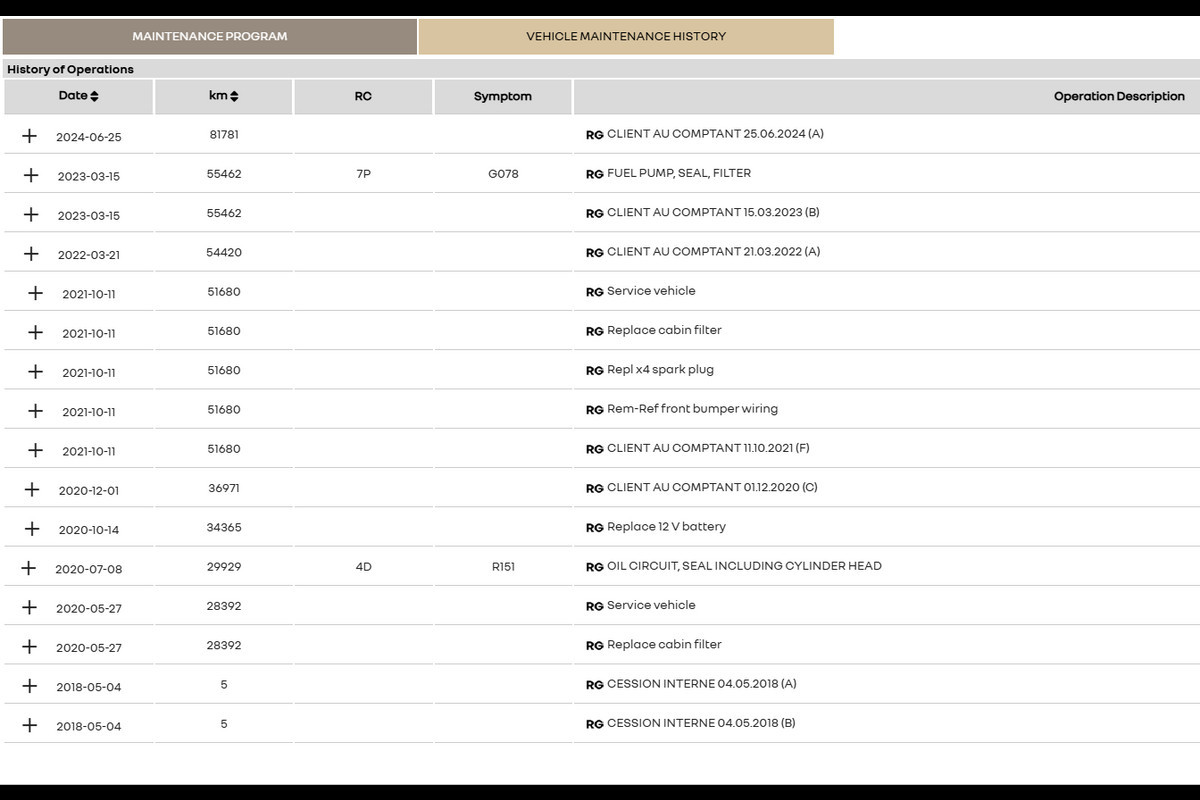Click plus icon for OIL CIRCUIT row
Screen dimensions: 1200x800
29,568
